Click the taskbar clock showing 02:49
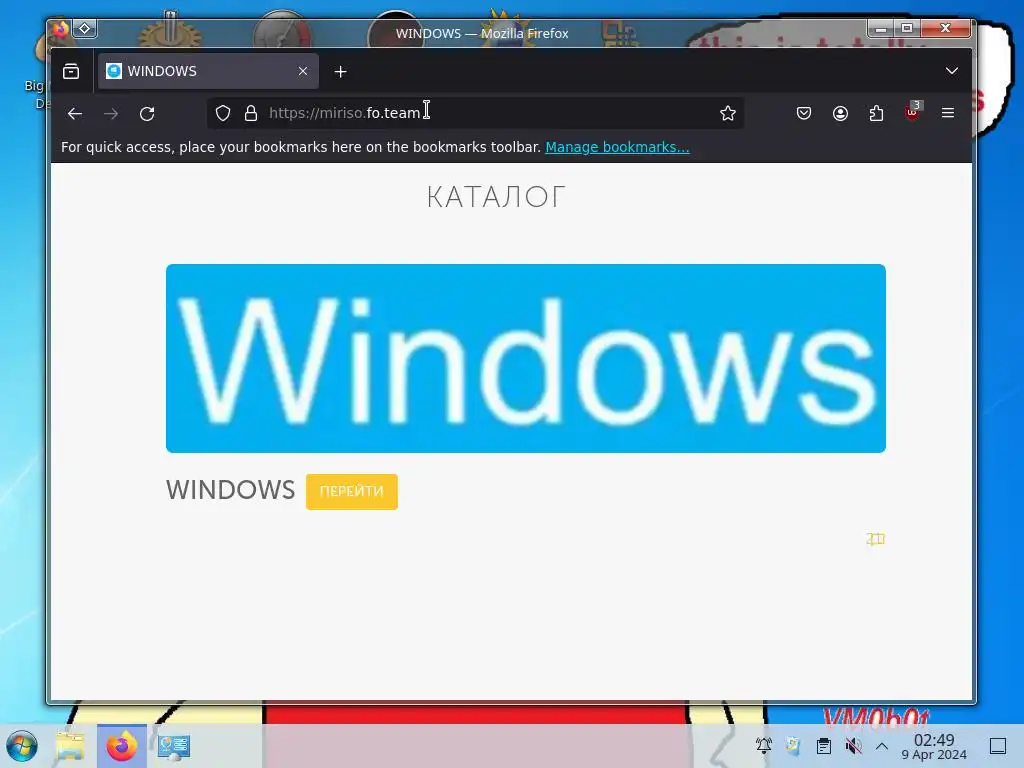1024x768 pixels. [934, 746]
